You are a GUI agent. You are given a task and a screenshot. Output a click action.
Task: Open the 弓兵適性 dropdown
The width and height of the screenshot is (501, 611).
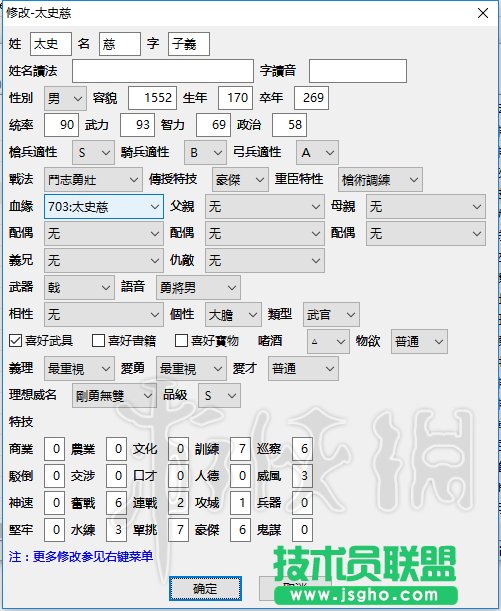(x=317, y=152)
